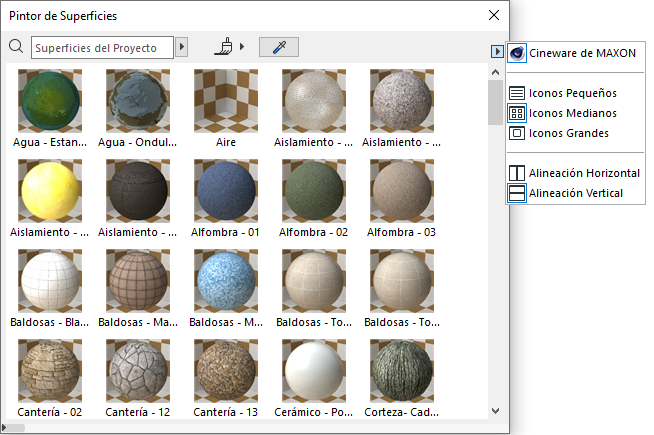654x435 pixels.
Task: Select 'Baldosas - Ma...' brown tile surface
Action: (x=138, y=281)
